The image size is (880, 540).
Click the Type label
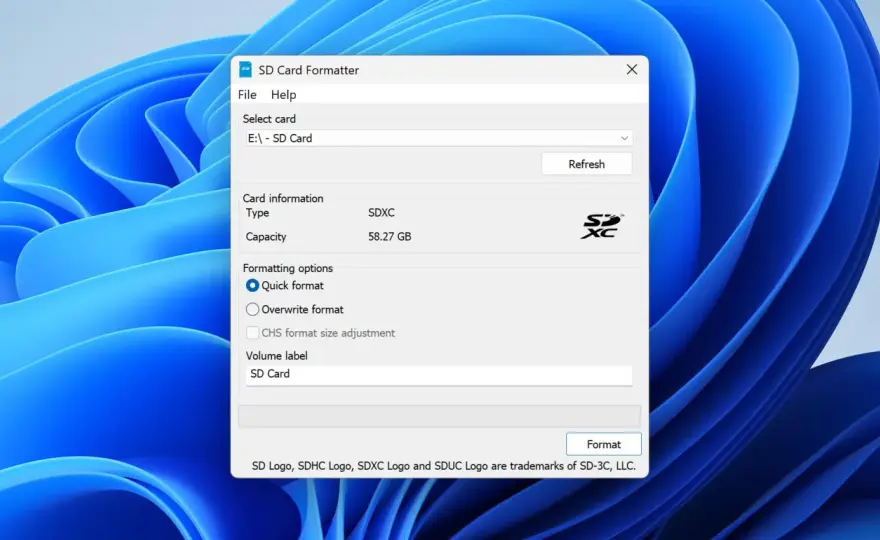[x=257, y=213]
